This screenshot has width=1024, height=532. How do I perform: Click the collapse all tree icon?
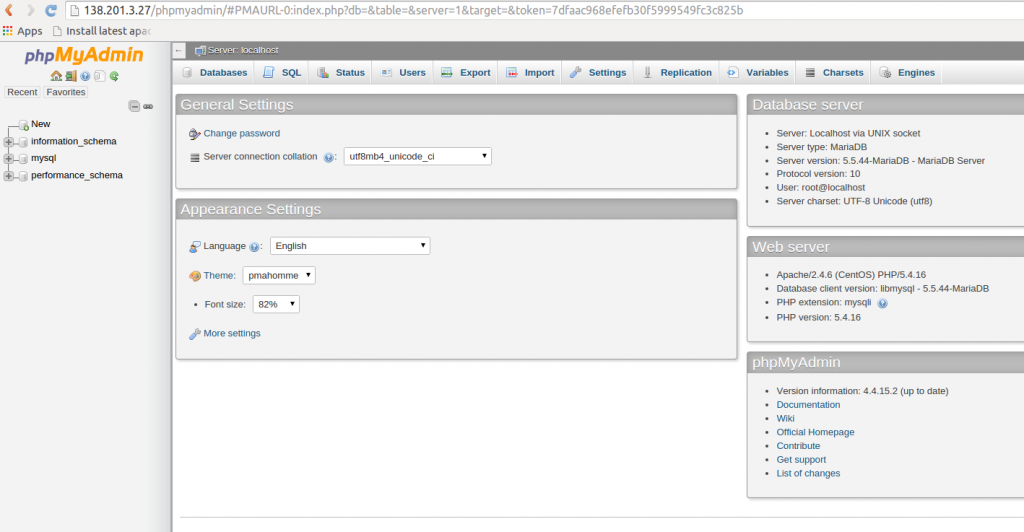coord(134,106)
